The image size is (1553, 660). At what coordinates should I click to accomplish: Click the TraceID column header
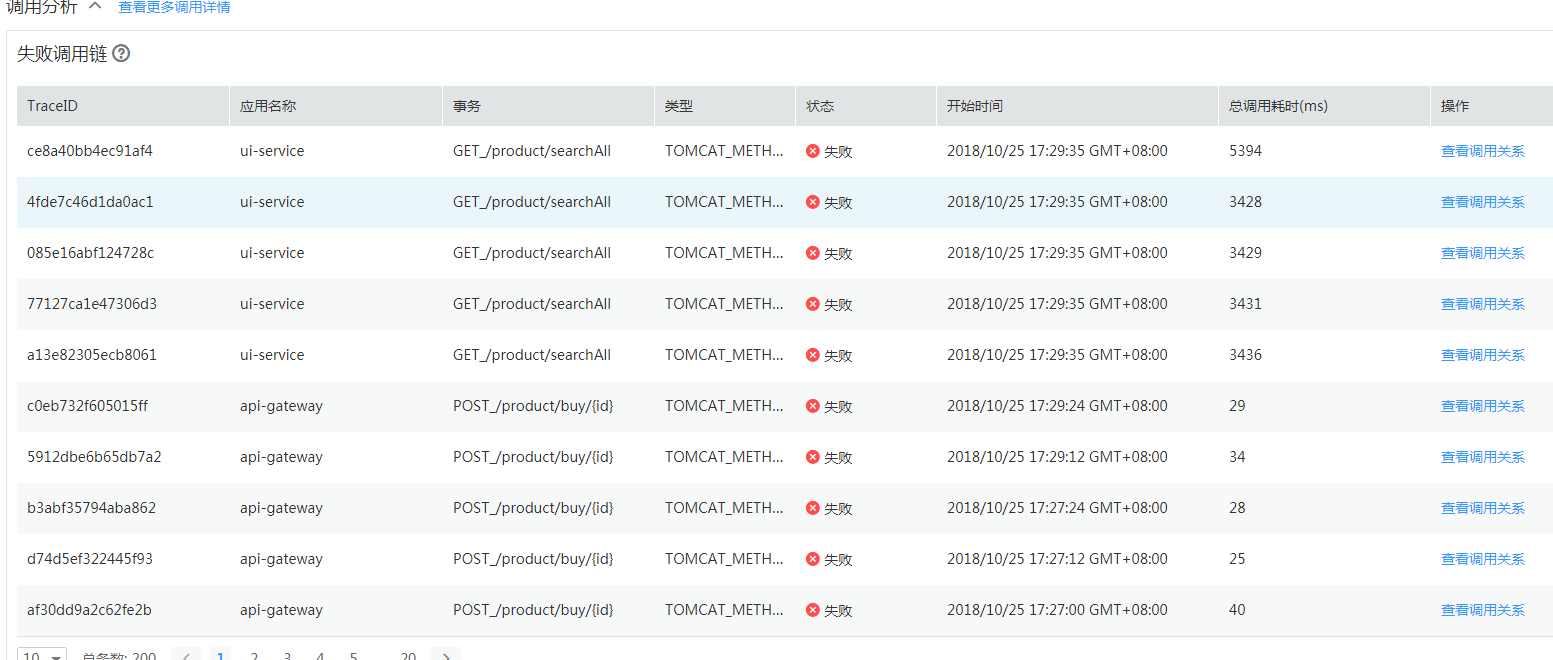click(x=123, y=106)
